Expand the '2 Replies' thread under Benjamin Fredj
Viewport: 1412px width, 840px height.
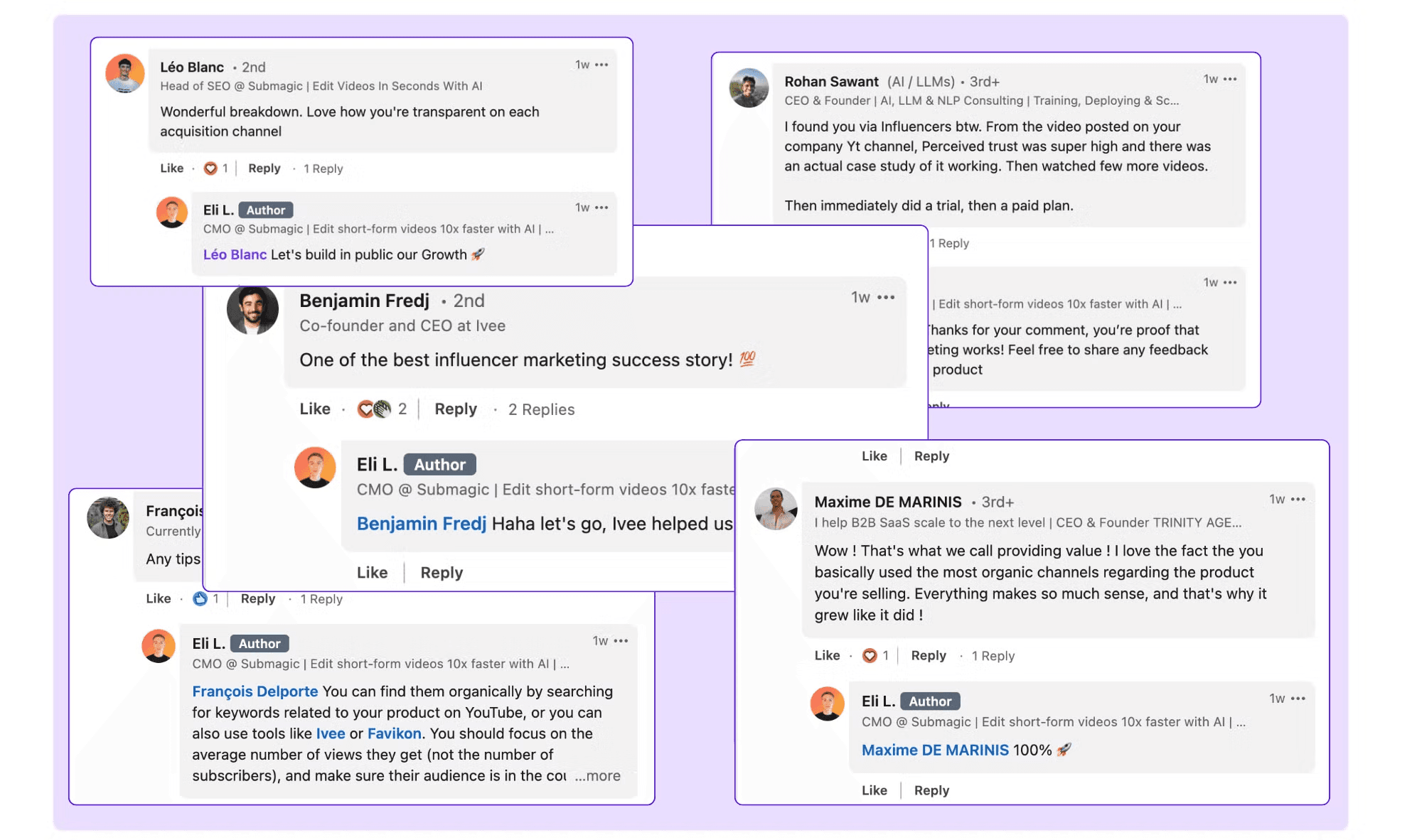tap(541, 409)
